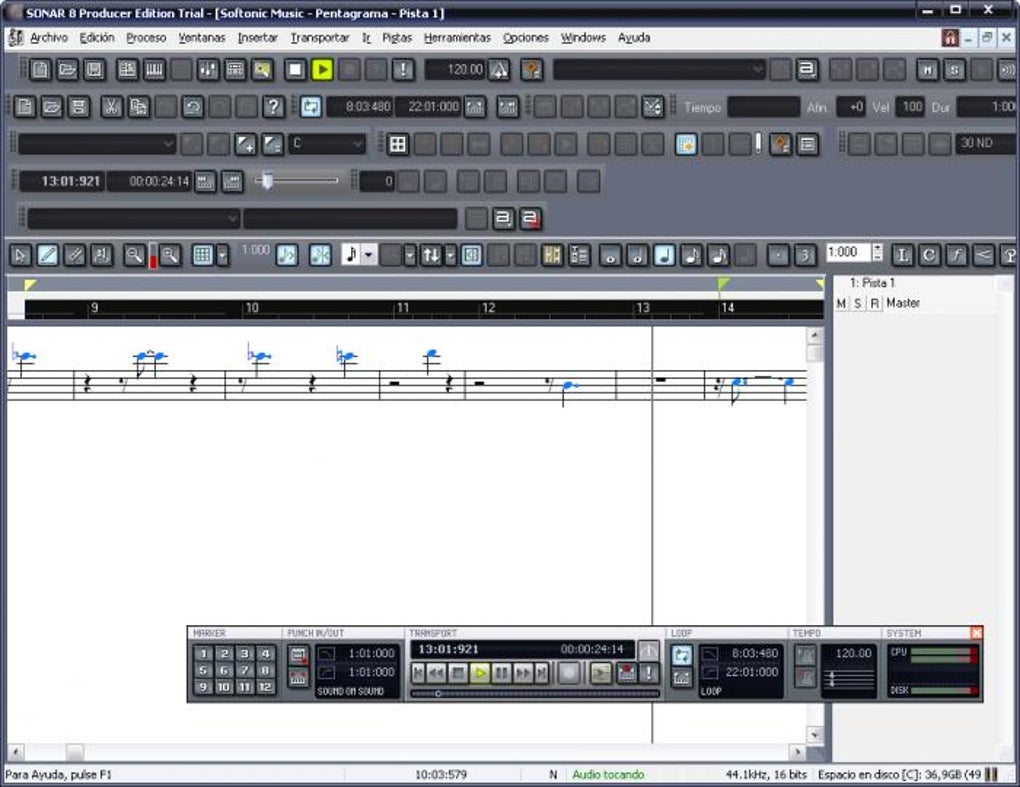The height and width of the screenshot is (787, 1020).
Task: Click the position slider thumb in the toolbar
Action: 267,180
